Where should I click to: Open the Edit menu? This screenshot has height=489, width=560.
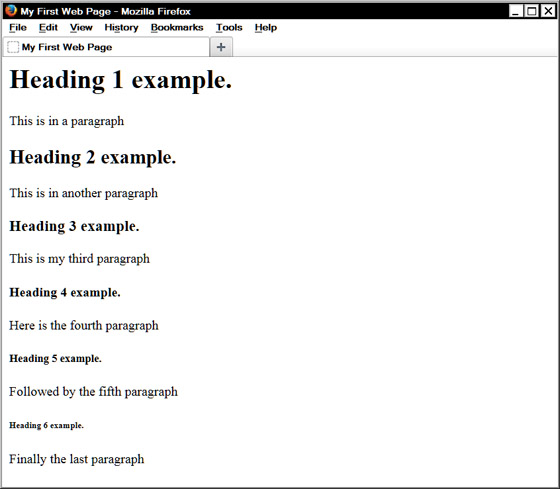[48, 28]
